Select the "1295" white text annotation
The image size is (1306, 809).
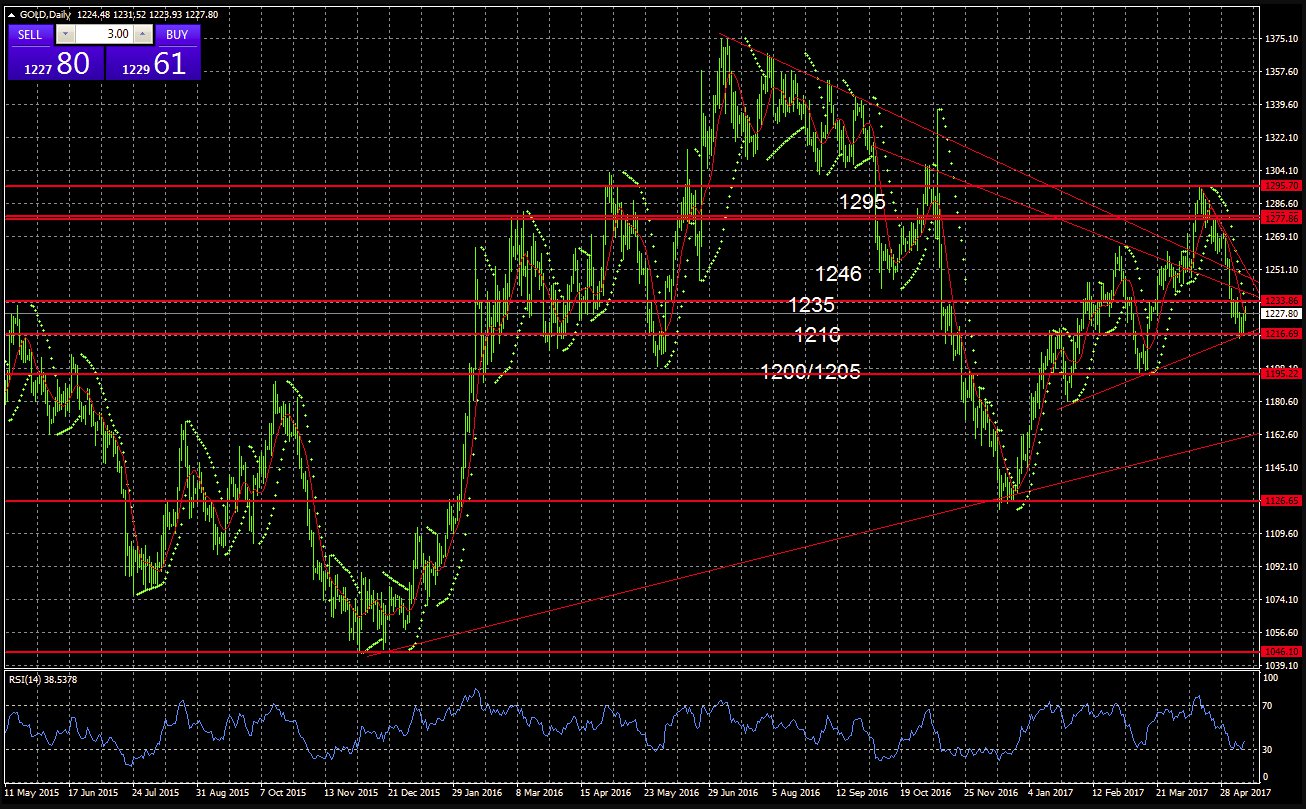pos(862,202)
